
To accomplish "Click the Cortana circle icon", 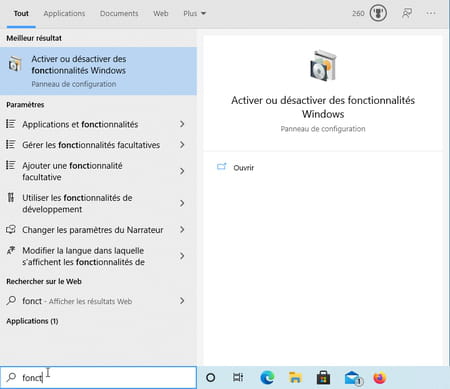I will (211, 378).
